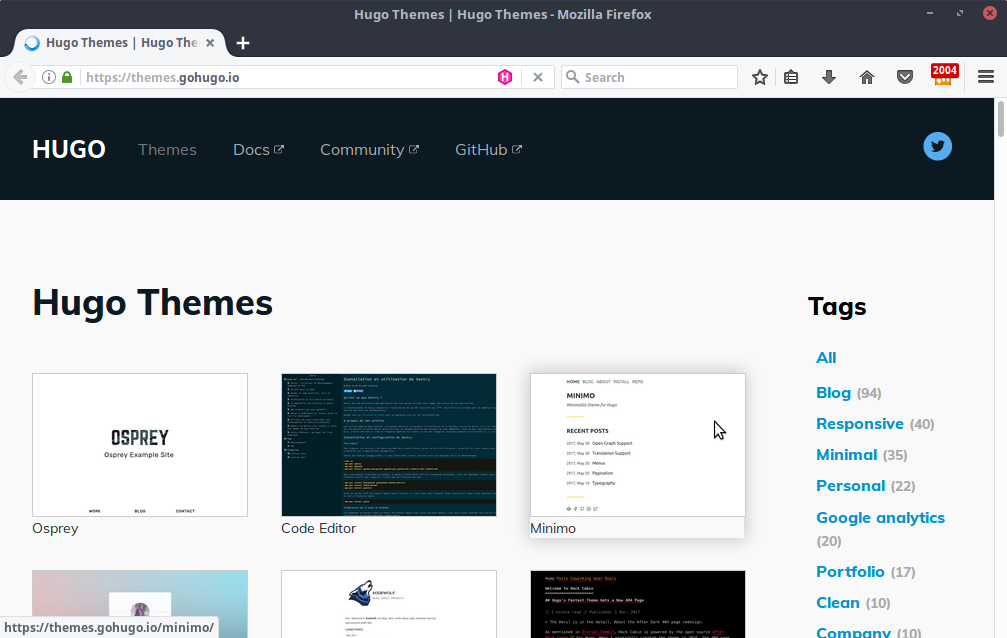
Task: Close the Hugo Themes tab
Action: pyautogui.click(x=211, y=43)
